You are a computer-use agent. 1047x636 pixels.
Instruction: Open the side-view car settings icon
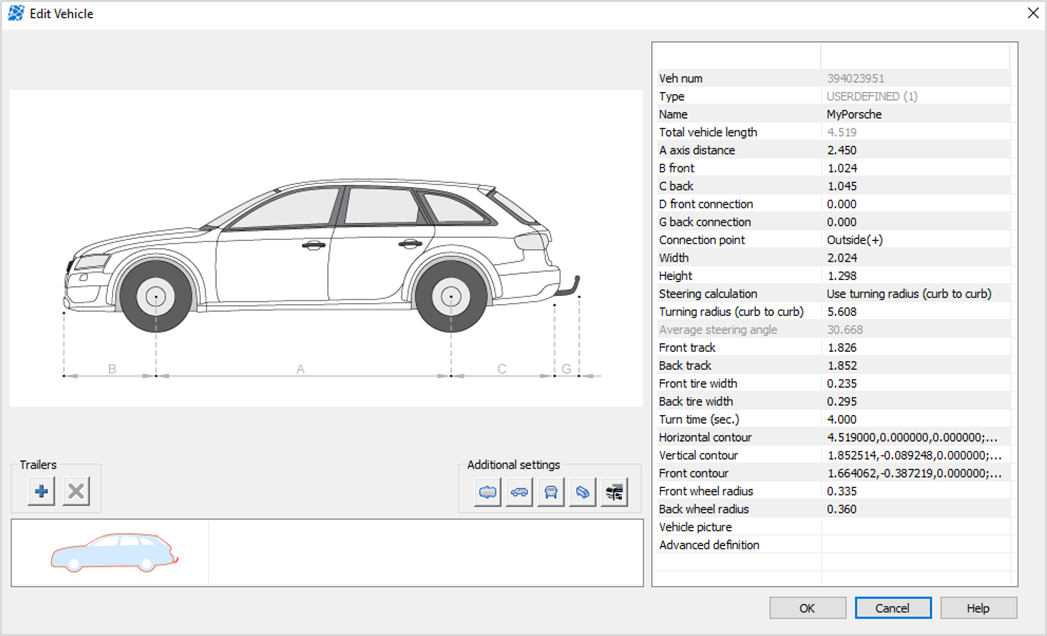519,492
